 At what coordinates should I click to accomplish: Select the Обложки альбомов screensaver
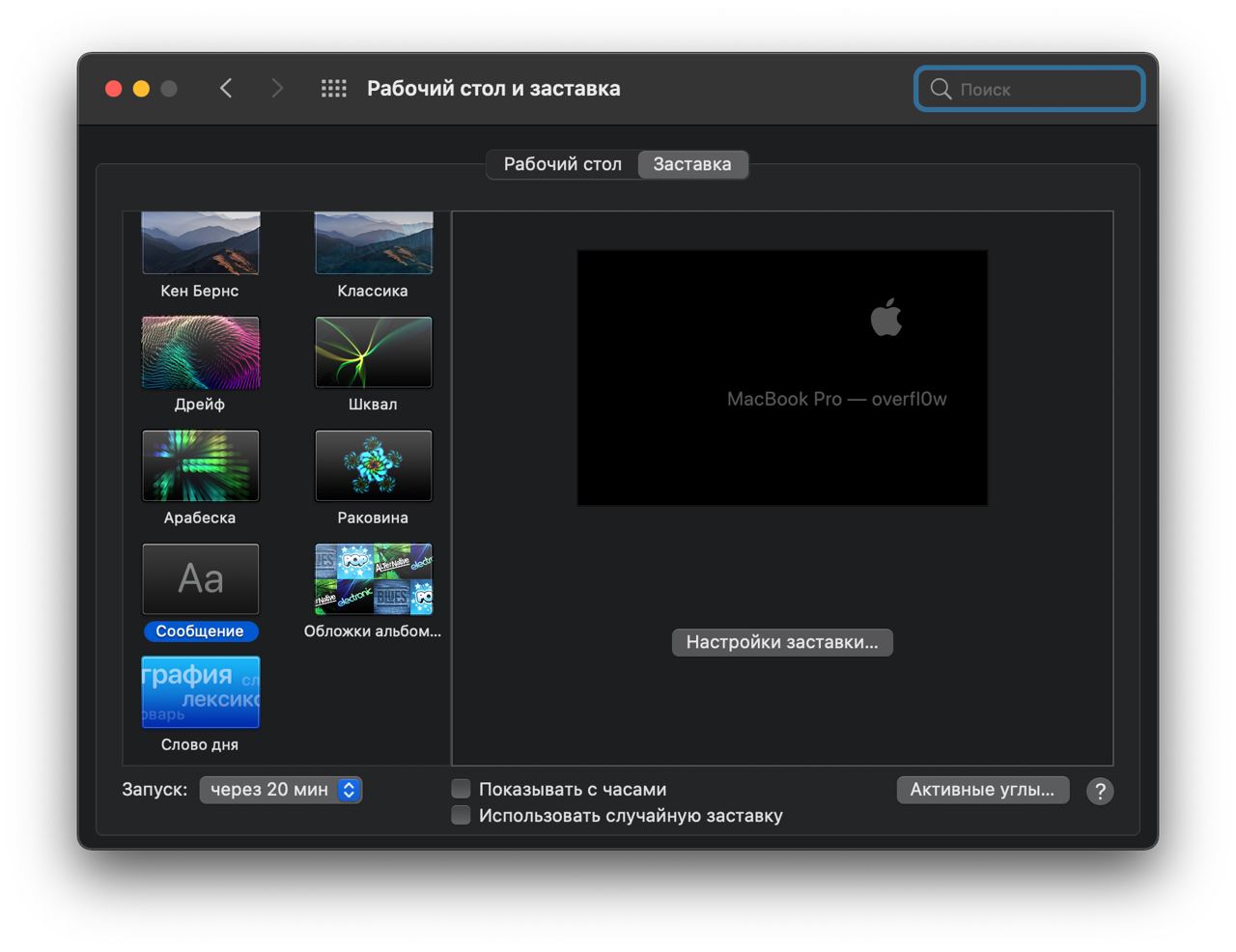point(374,579)
